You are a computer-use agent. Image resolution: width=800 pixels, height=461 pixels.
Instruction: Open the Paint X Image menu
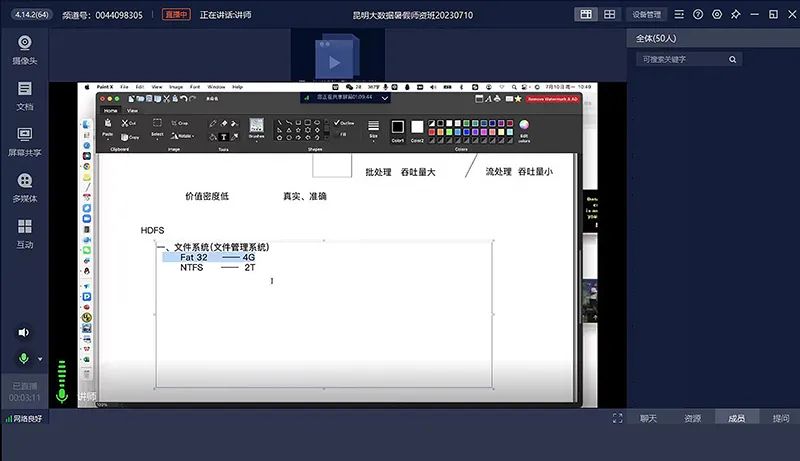pos(176,87)
